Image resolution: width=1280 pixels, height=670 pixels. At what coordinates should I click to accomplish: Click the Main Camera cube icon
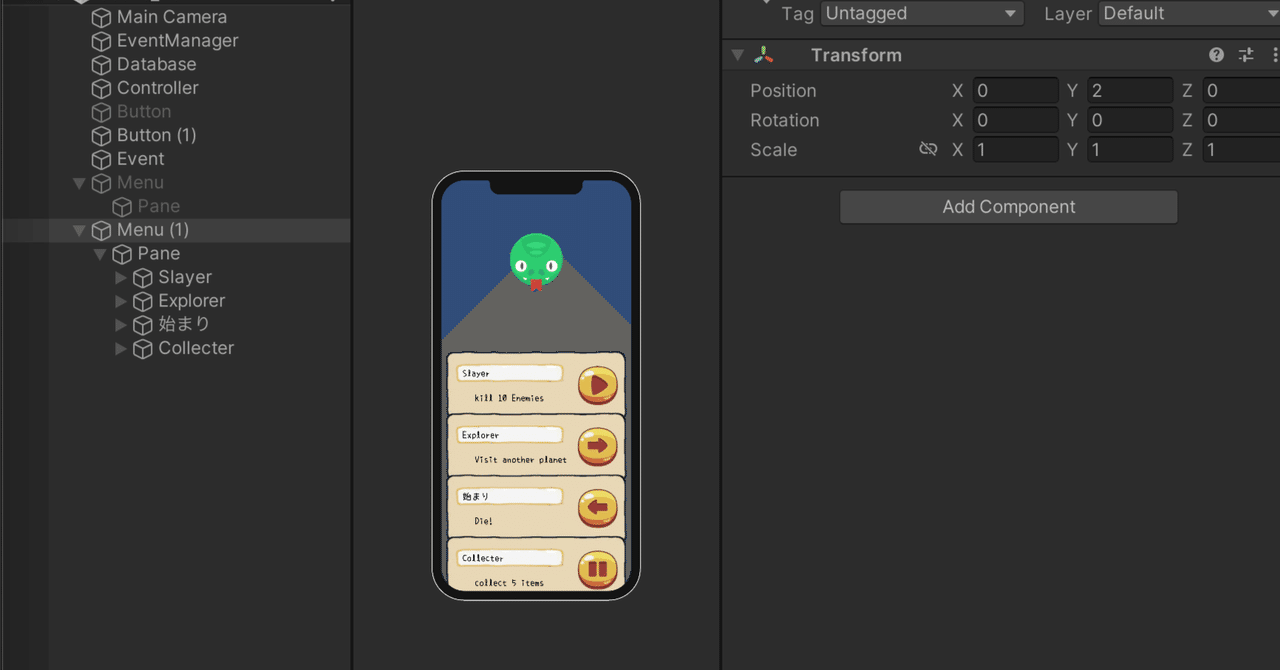101,17
